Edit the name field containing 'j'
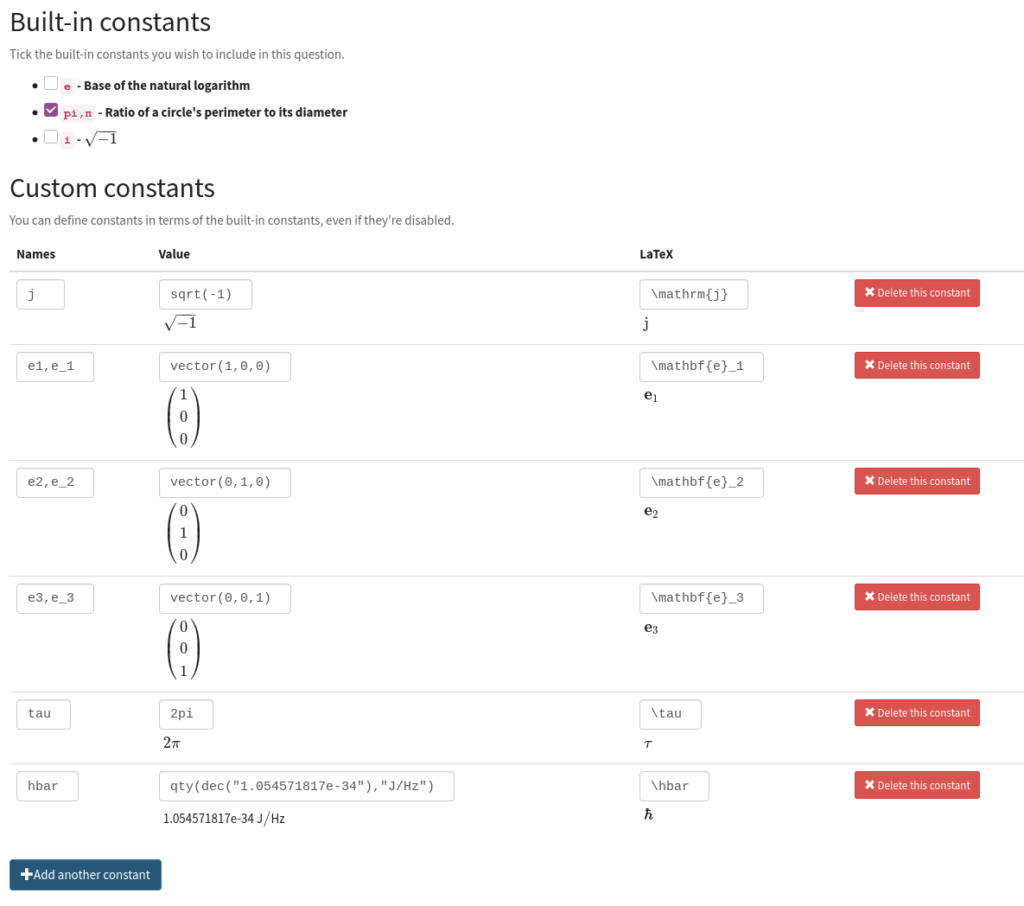Viewport: 1024px width, 906px height. click(x=41, y=294)
